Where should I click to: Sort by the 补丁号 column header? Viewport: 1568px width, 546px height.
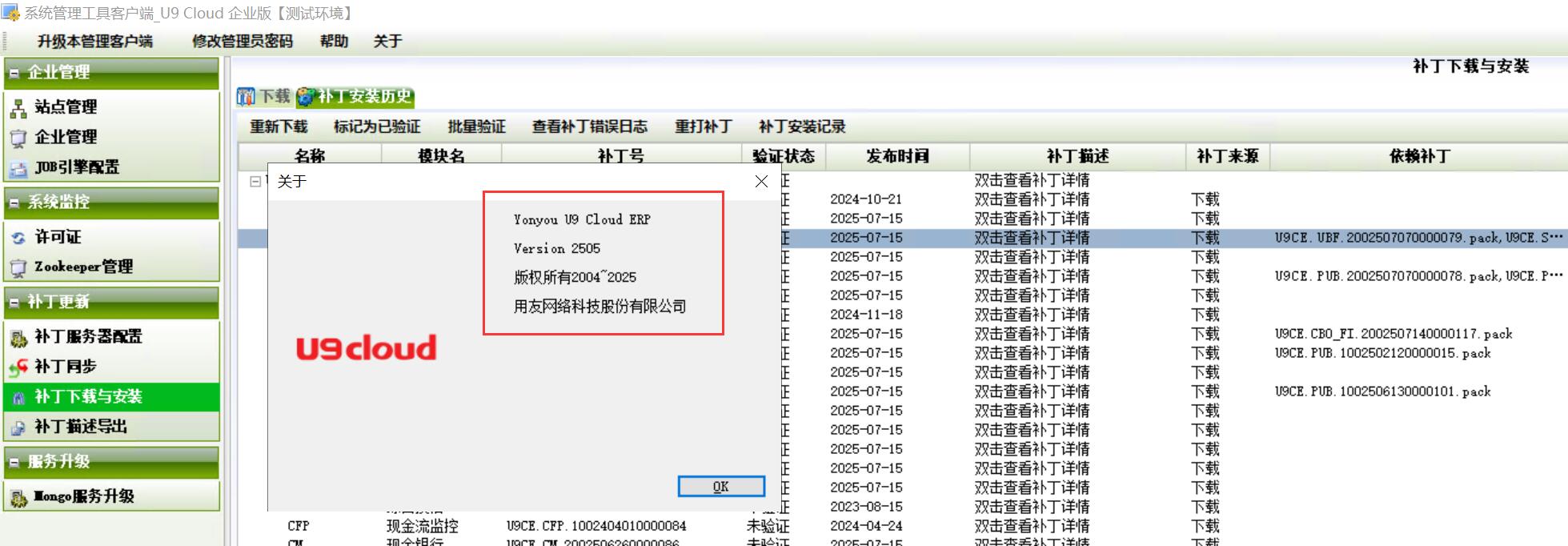pos(621,156)
